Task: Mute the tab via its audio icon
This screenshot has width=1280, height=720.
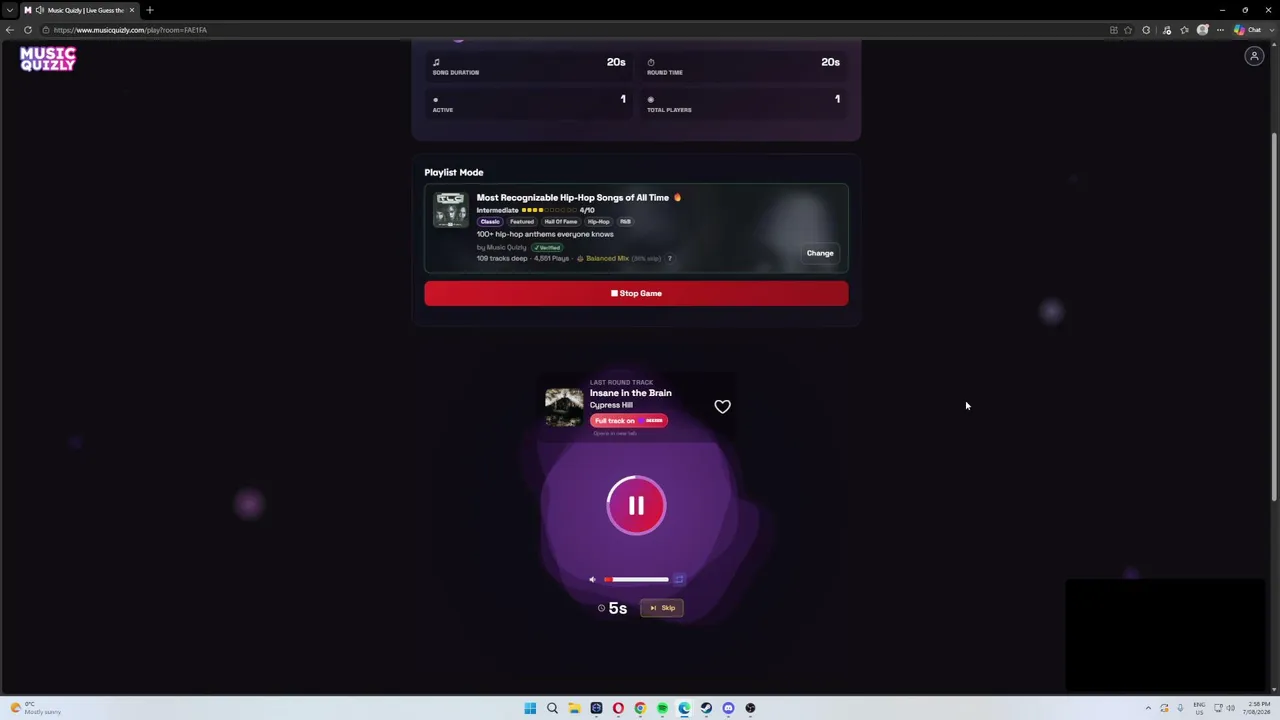Action: point(40,10)
